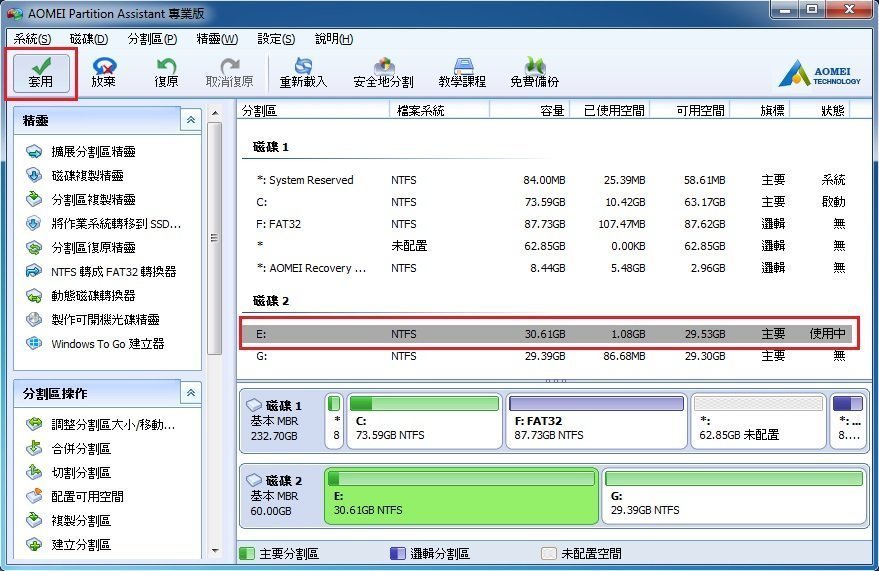879x571 pixels.
Task: Open the Windows To Go 建立器
Action: tap(95, 343)
